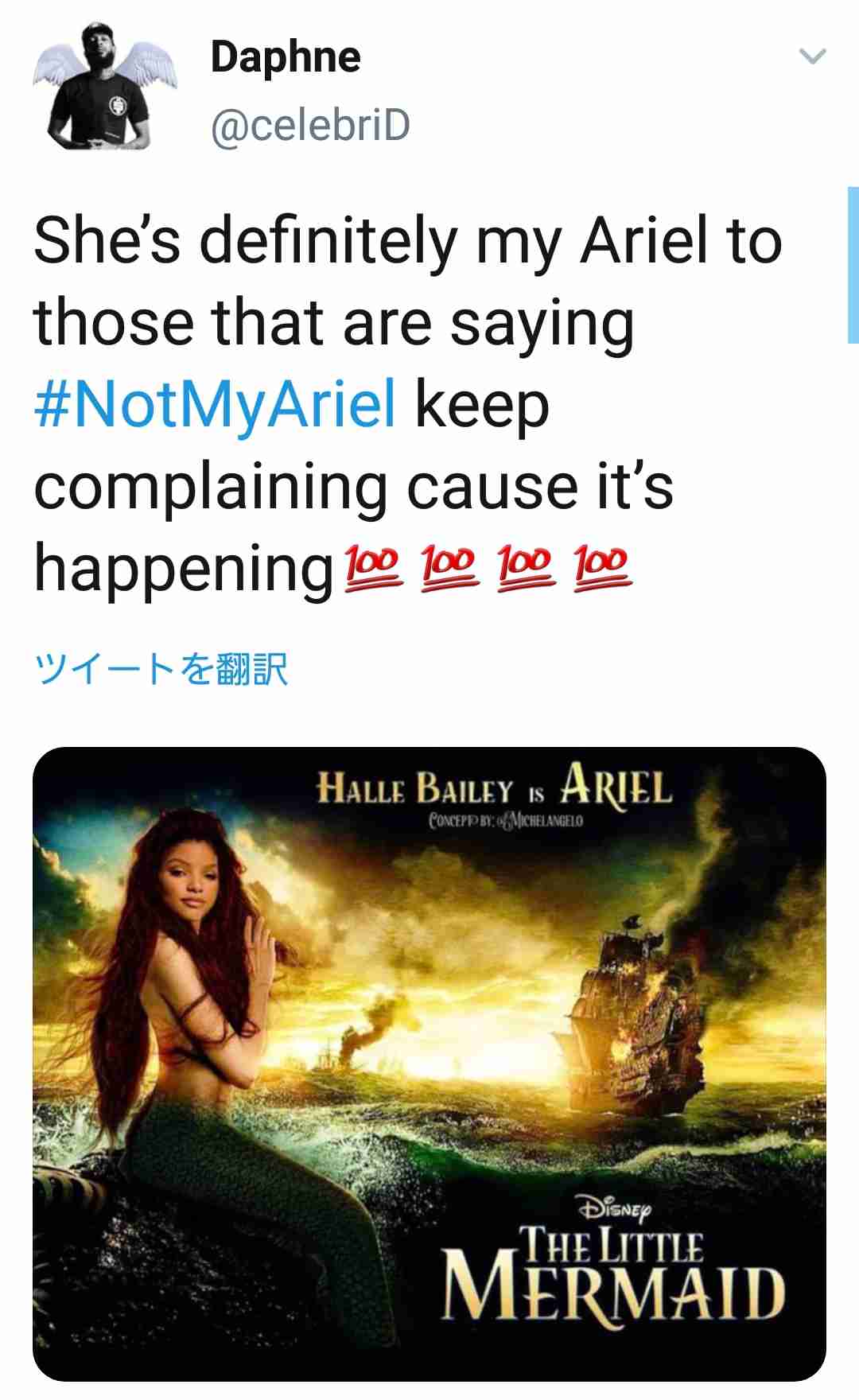Open the Daphne display name profile

(286, 57)
